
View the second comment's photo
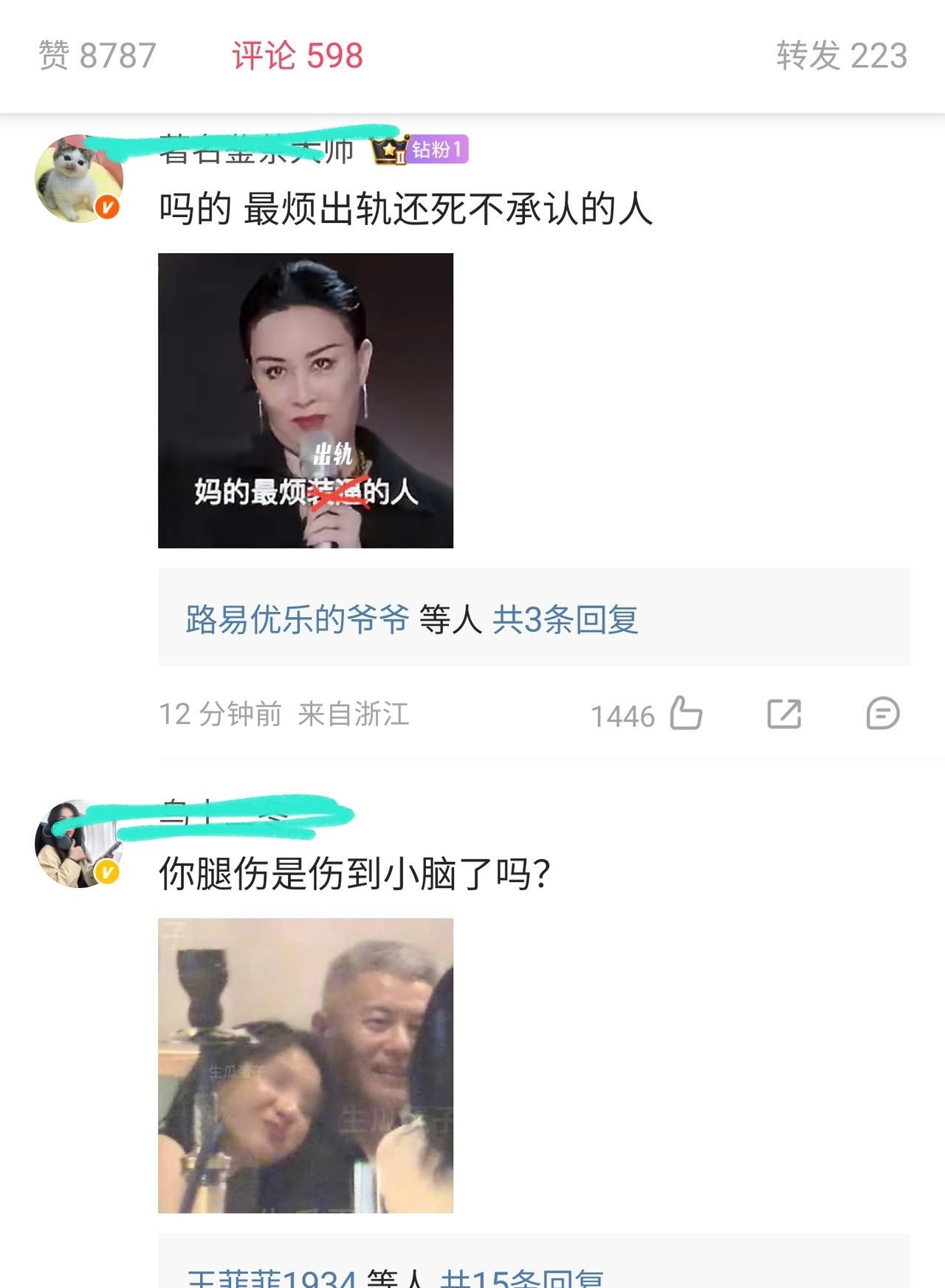[x=306, y=1066]
